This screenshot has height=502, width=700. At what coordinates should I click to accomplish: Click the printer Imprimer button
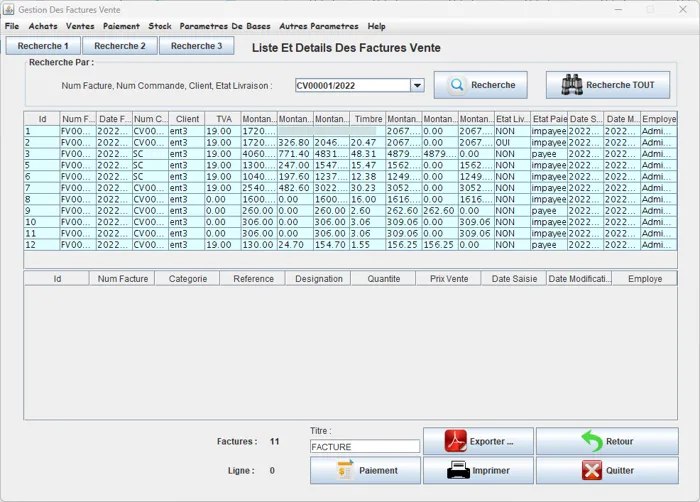coord(477,470)
